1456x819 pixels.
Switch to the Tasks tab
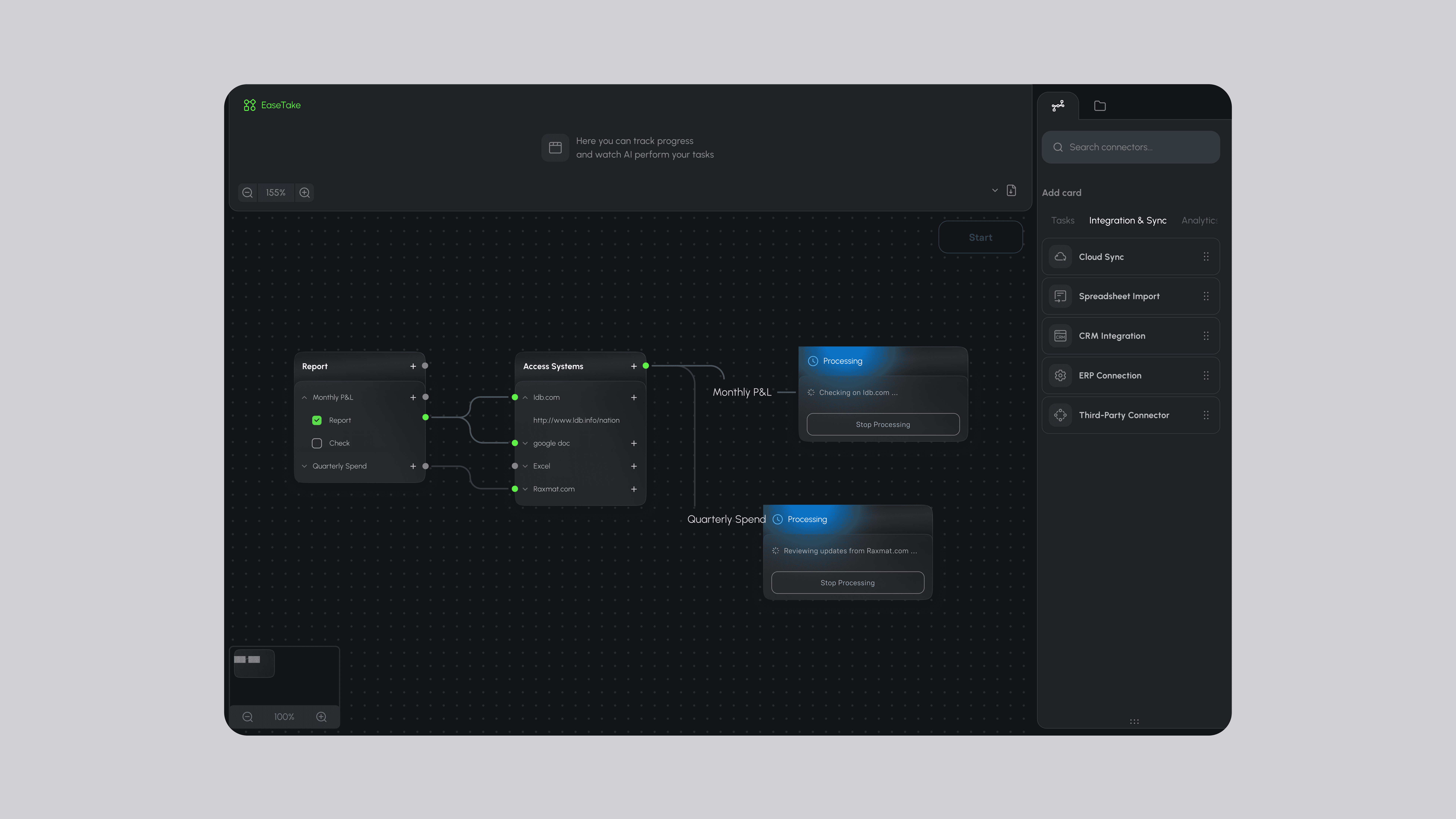(x=1063, y=220)
